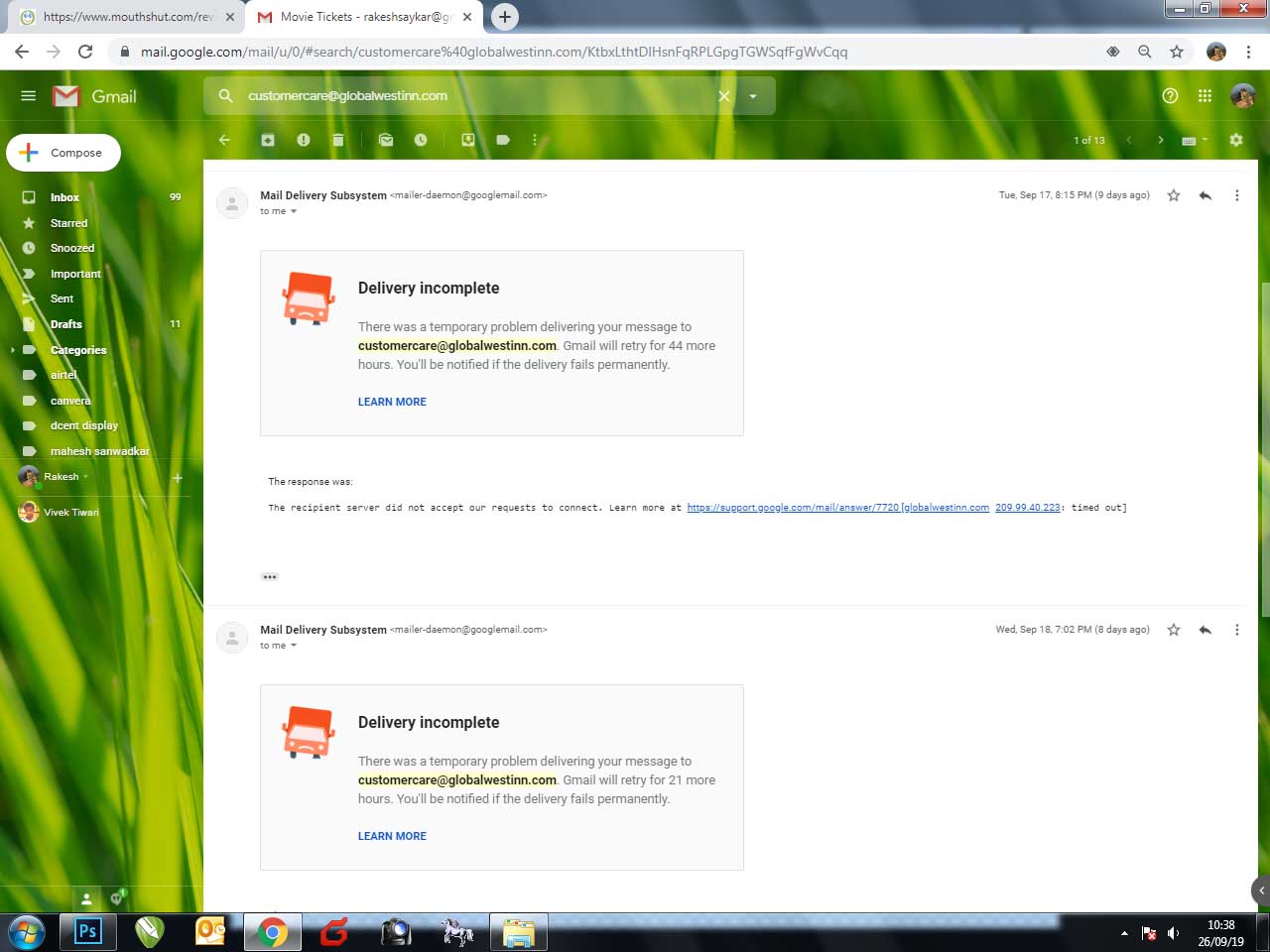Switch to the mouthshut.com browser tab

(x=127, y=17)
